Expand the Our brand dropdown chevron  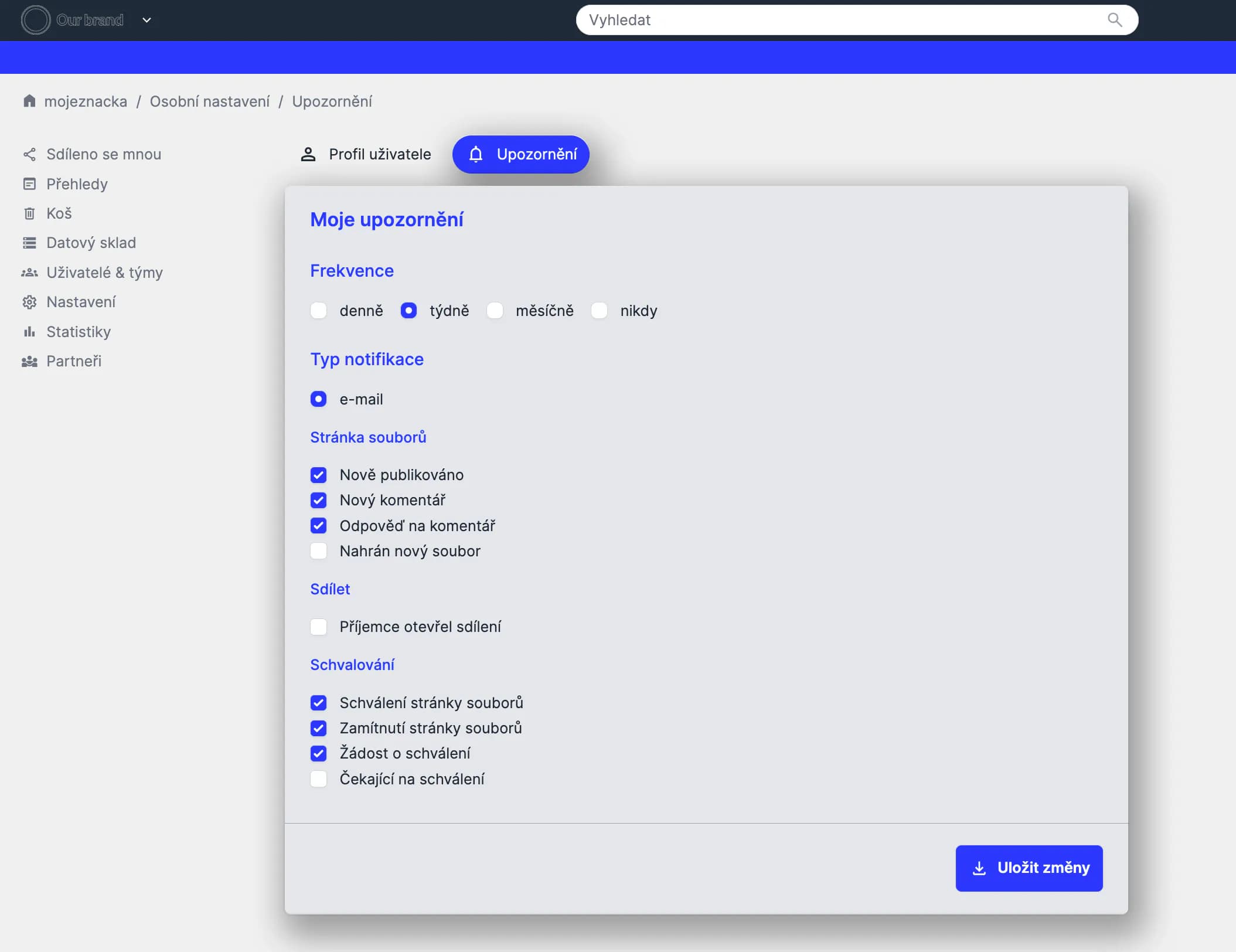coord(147,20)
